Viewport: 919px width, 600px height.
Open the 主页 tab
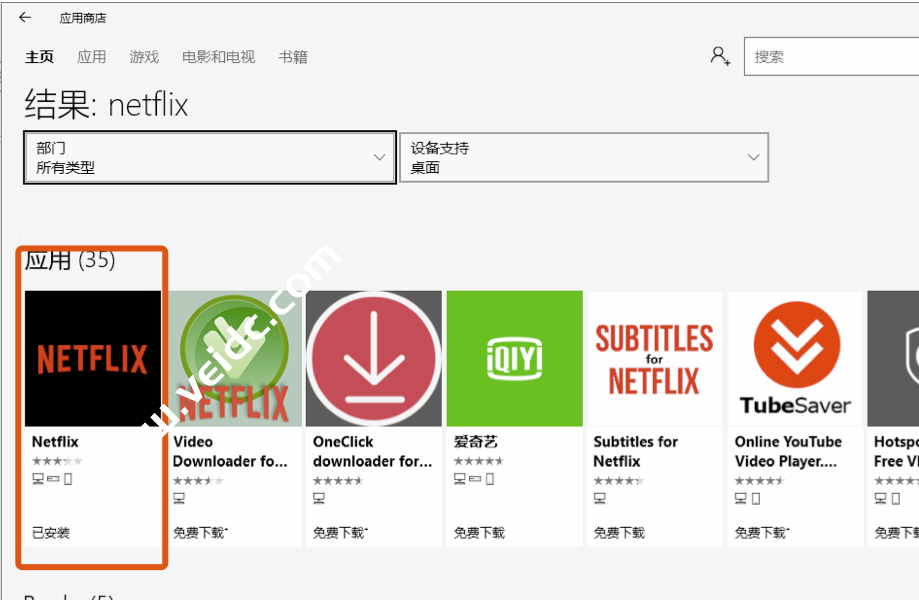(x=39, y=57)
